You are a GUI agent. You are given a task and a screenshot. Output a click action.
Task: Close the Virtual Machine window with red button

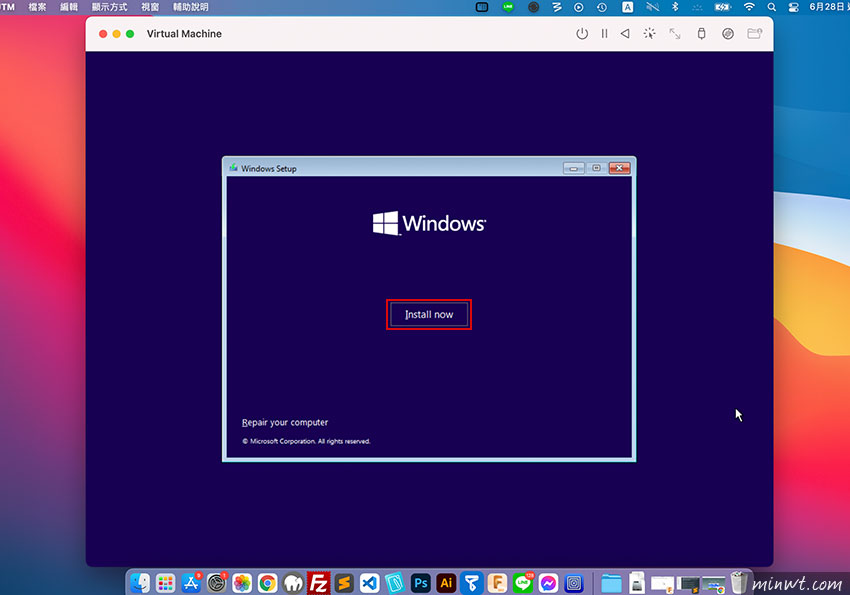point(103,34)
